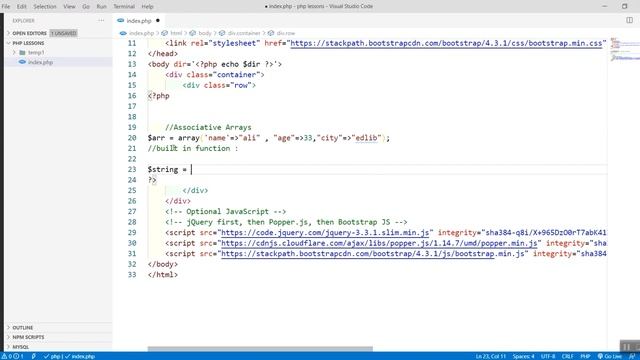Screen dimensions: 640x360
Task: Click unsaved dot on index.php tab
Action: pyautogui.click(x=158, y=20)
